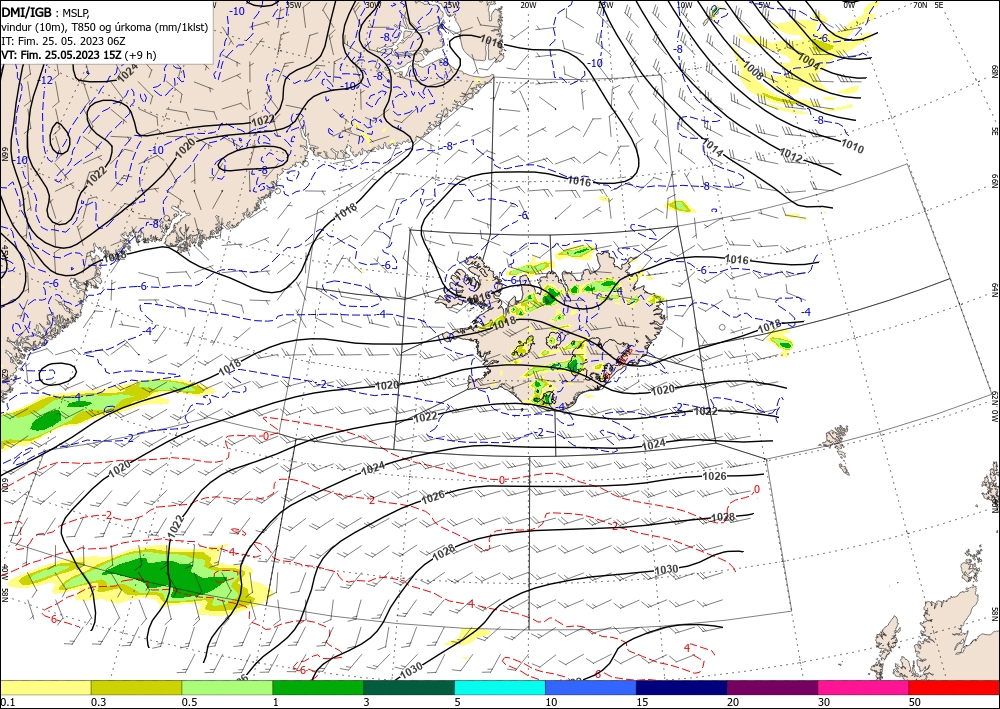Pick the cyan 5–10 legend swatch
The height and width of the screenshot is (709, 1000).
tap(499, 687)
